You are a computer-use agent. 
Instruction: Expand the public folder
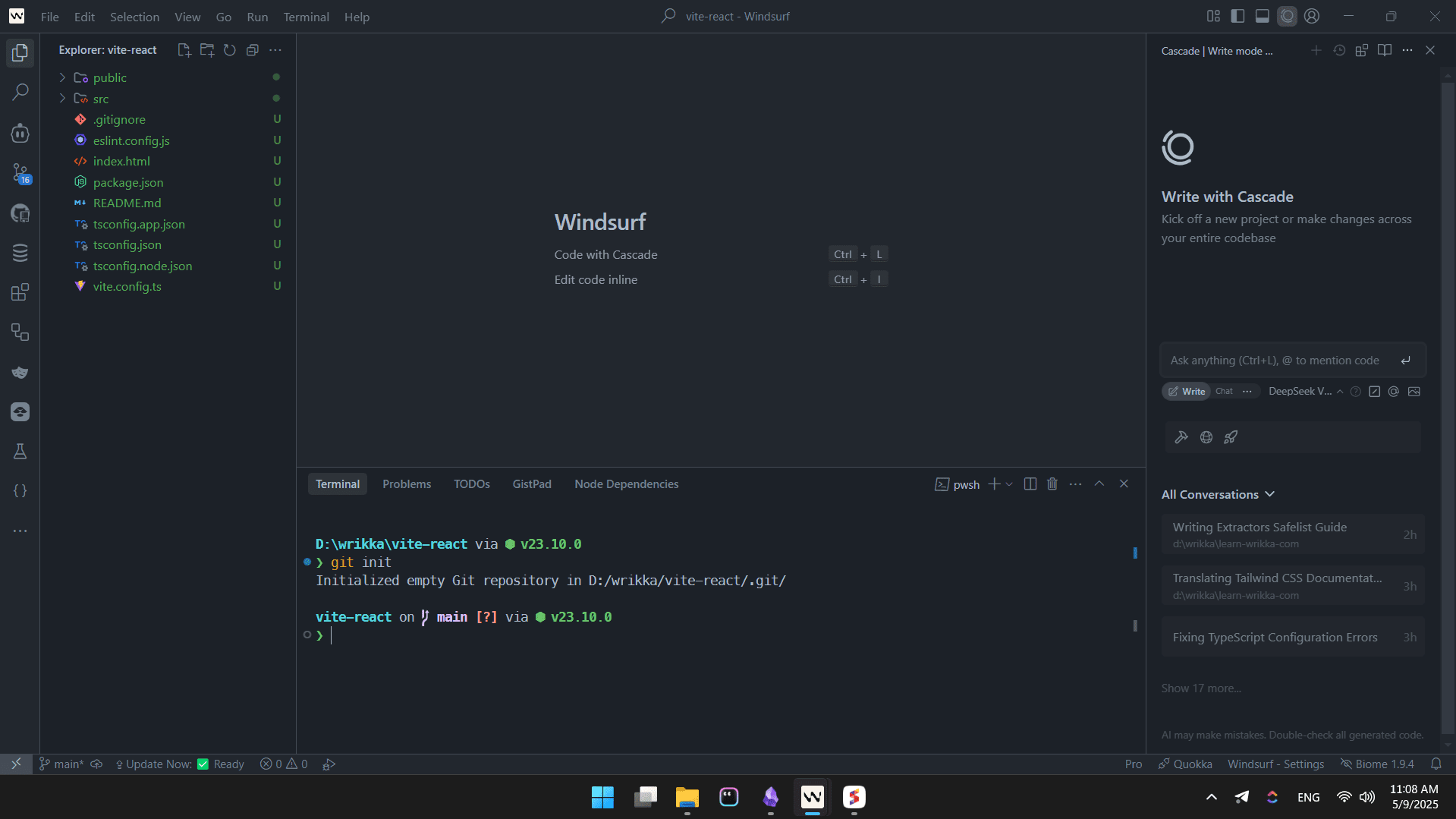tap(62, 77)
